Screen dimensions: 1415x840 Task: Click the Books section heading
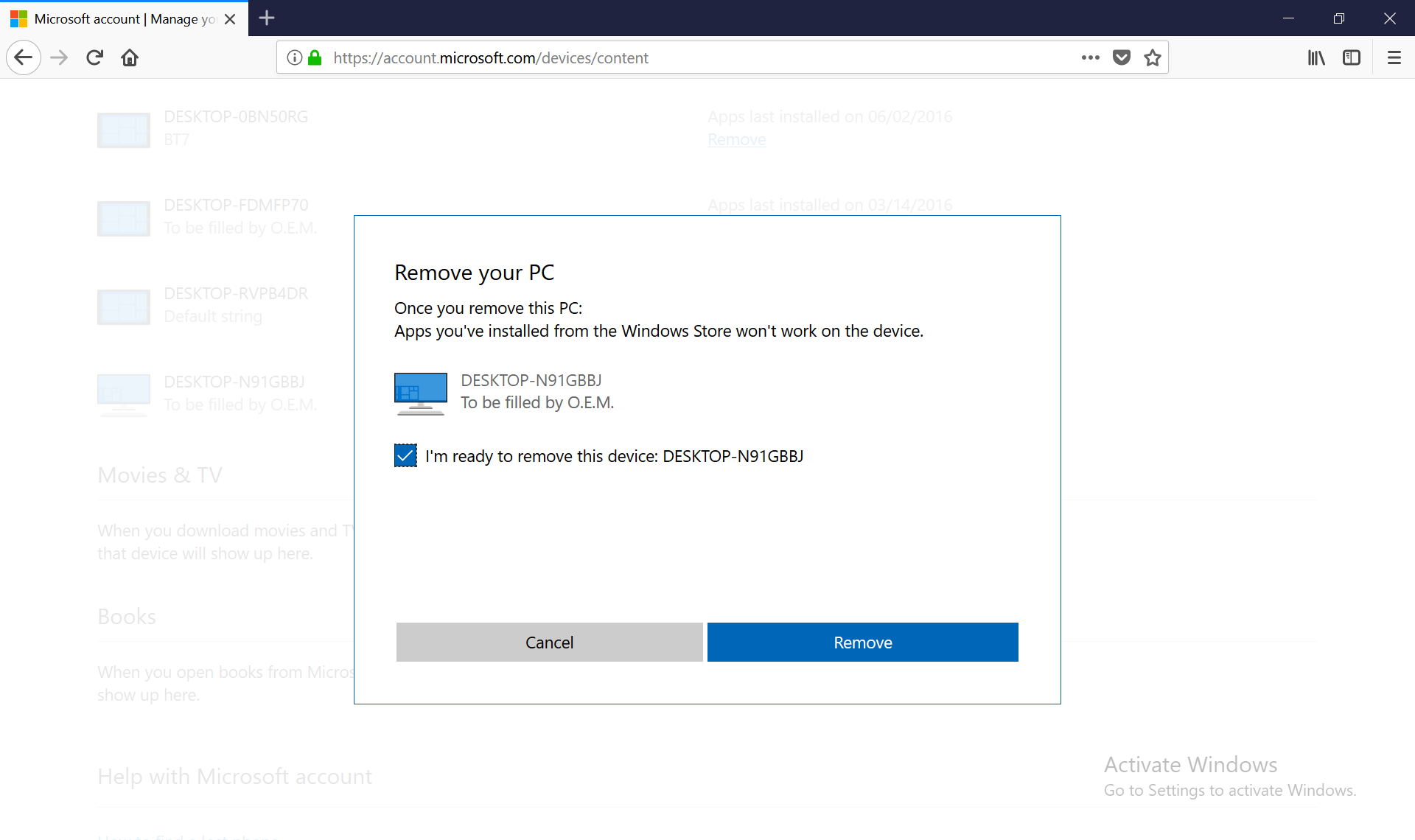pyautogui.click(x=127, y=616)
